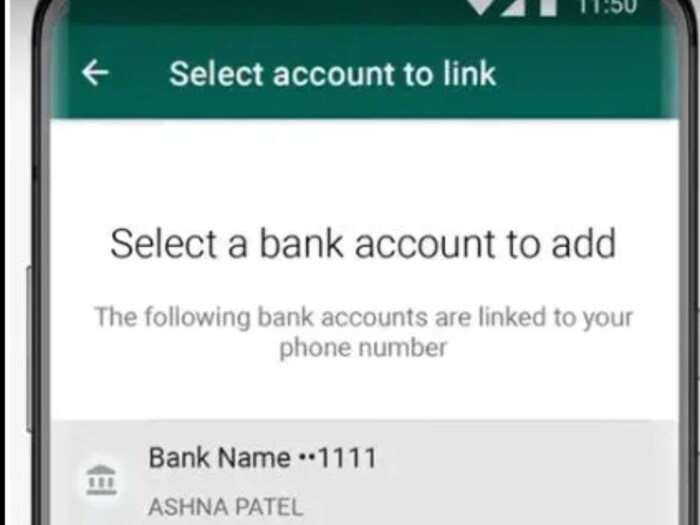This screenshot has height=525, width=700.
Task: Tap the 'phone number' line of description
Action: click(363, 348)
